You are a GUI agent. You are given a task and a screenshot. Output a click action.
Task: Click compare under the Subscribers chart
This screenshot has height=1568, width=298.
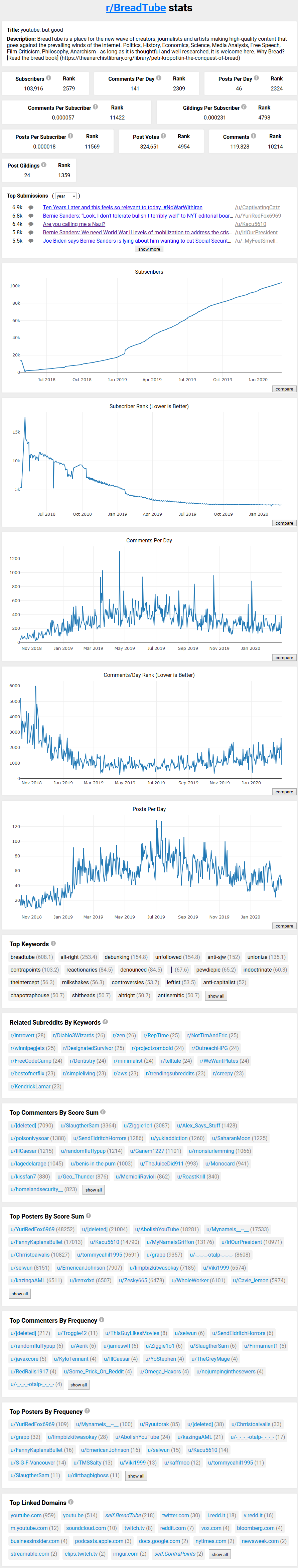[x=284, y=389]
